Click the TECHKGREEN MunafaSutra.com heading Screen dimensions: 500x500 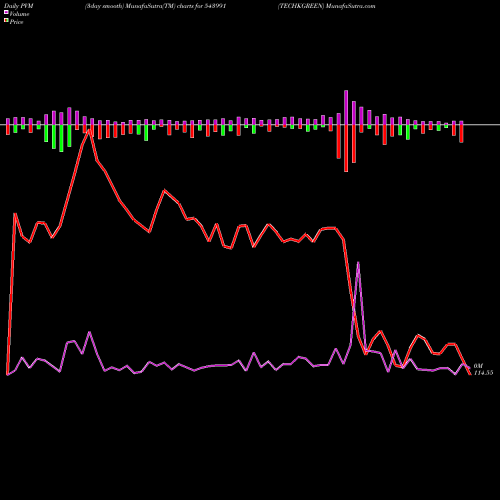[x=327, y=6]
